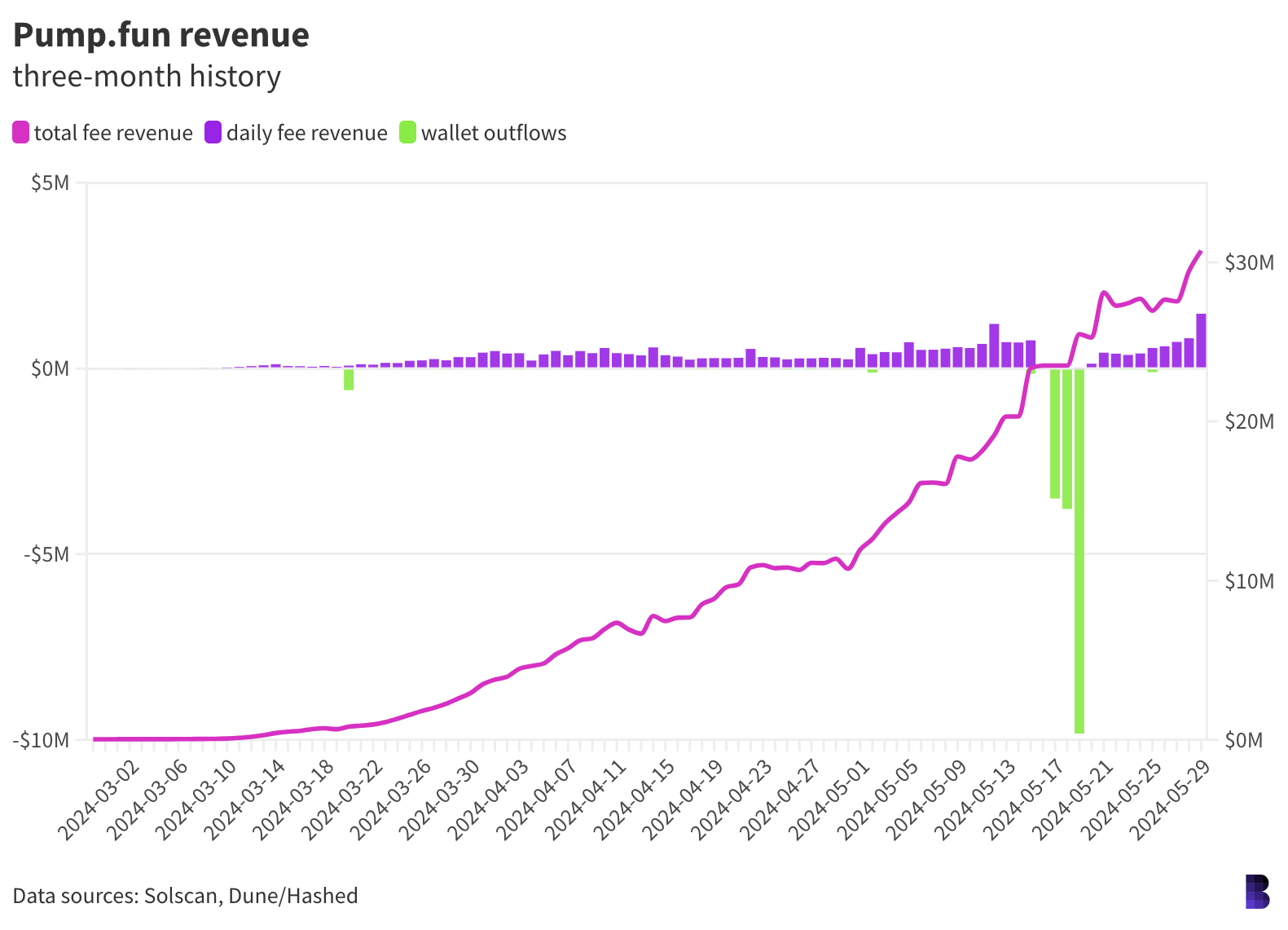This screenshot has height=930, width=1288.
Task: Click the Pump.fun revenue chart title
Action: (x=161, y=36)
